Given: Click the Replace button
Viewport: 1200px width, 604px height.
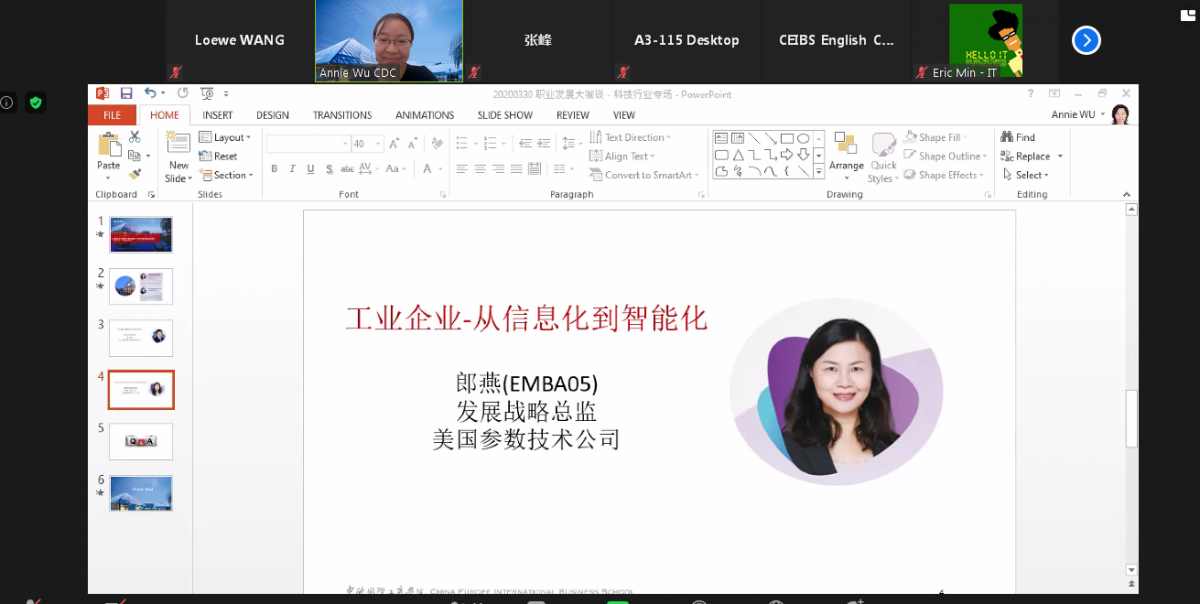Looking at the screenshot, I should click(1033, 156).
